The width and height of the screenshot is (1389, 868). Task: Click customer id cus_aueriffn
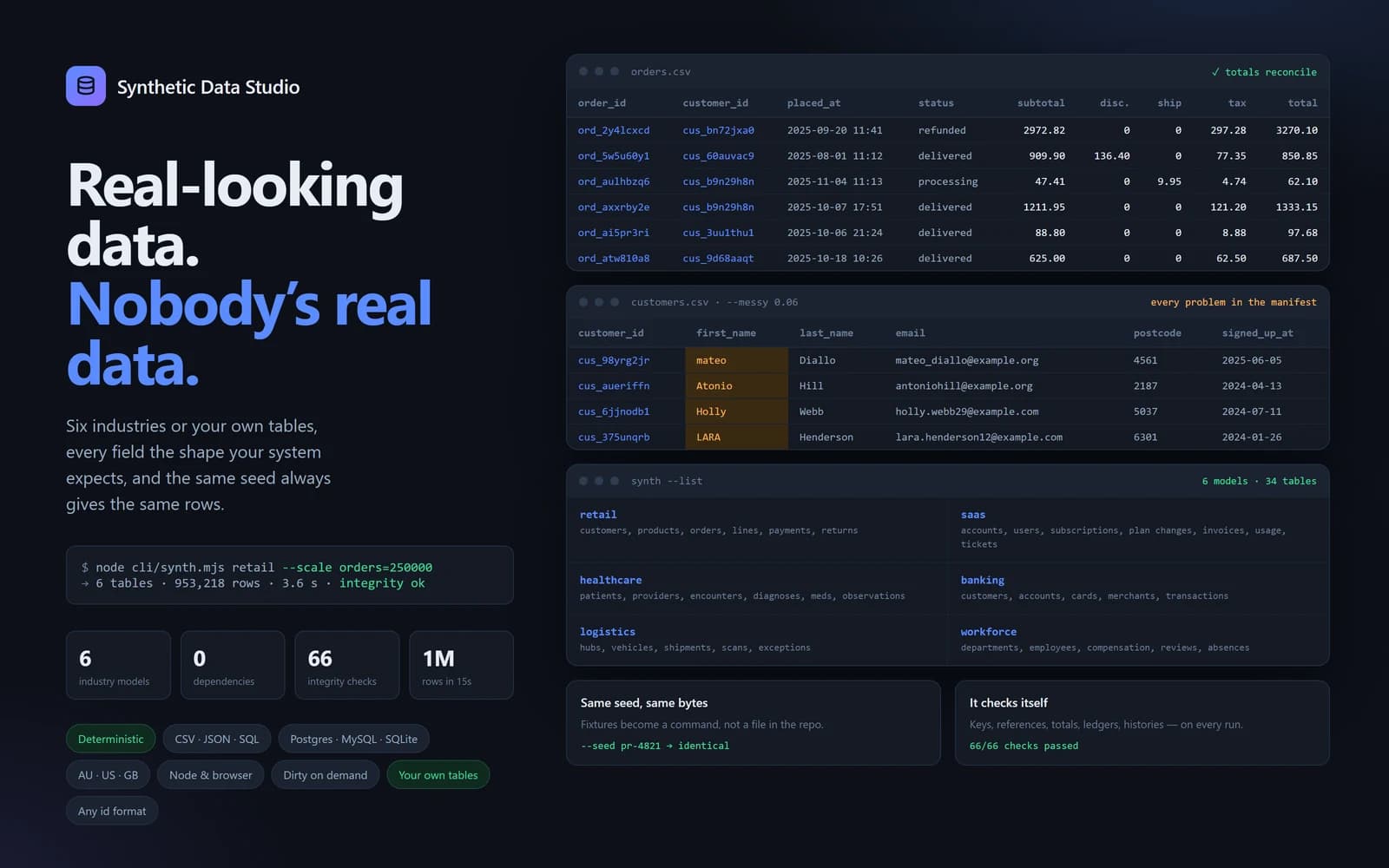point(614,386)
